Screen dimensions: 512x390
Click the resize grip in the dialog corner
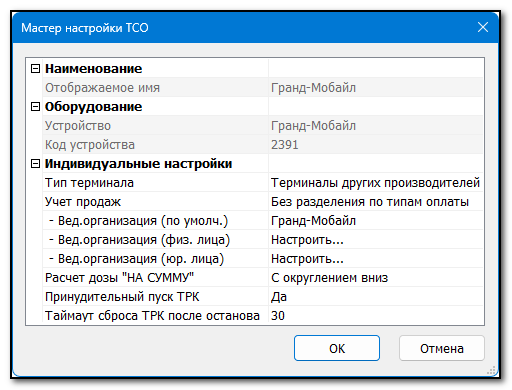pos(491,370)
